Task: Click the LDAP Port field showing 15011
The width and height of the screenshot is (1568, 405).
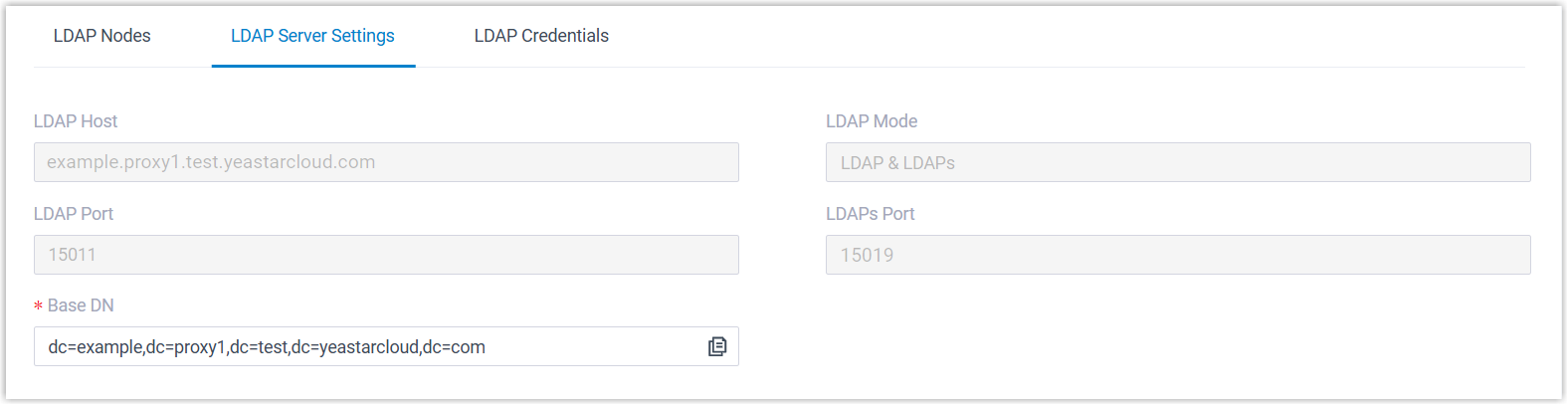Action: pyautogui.click(x=386, y=255)
